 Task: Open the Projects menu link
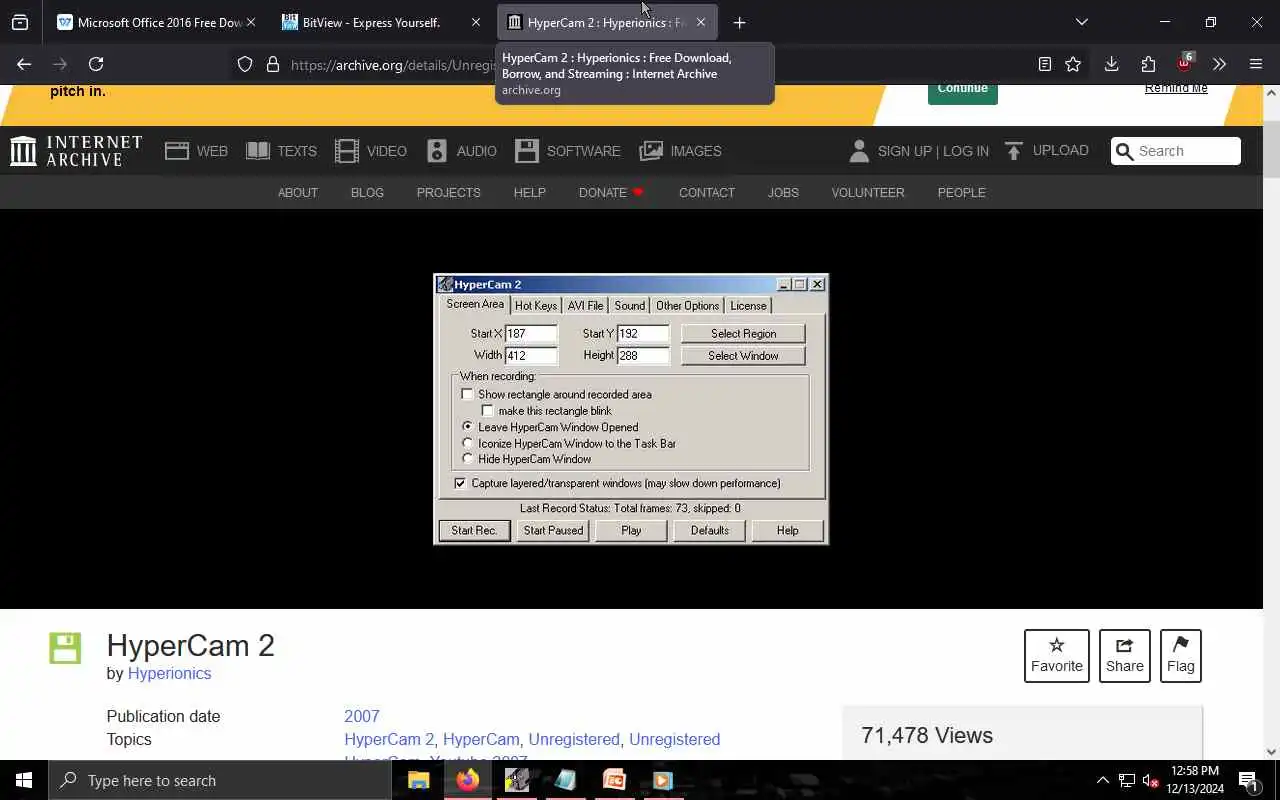(449, 192)
